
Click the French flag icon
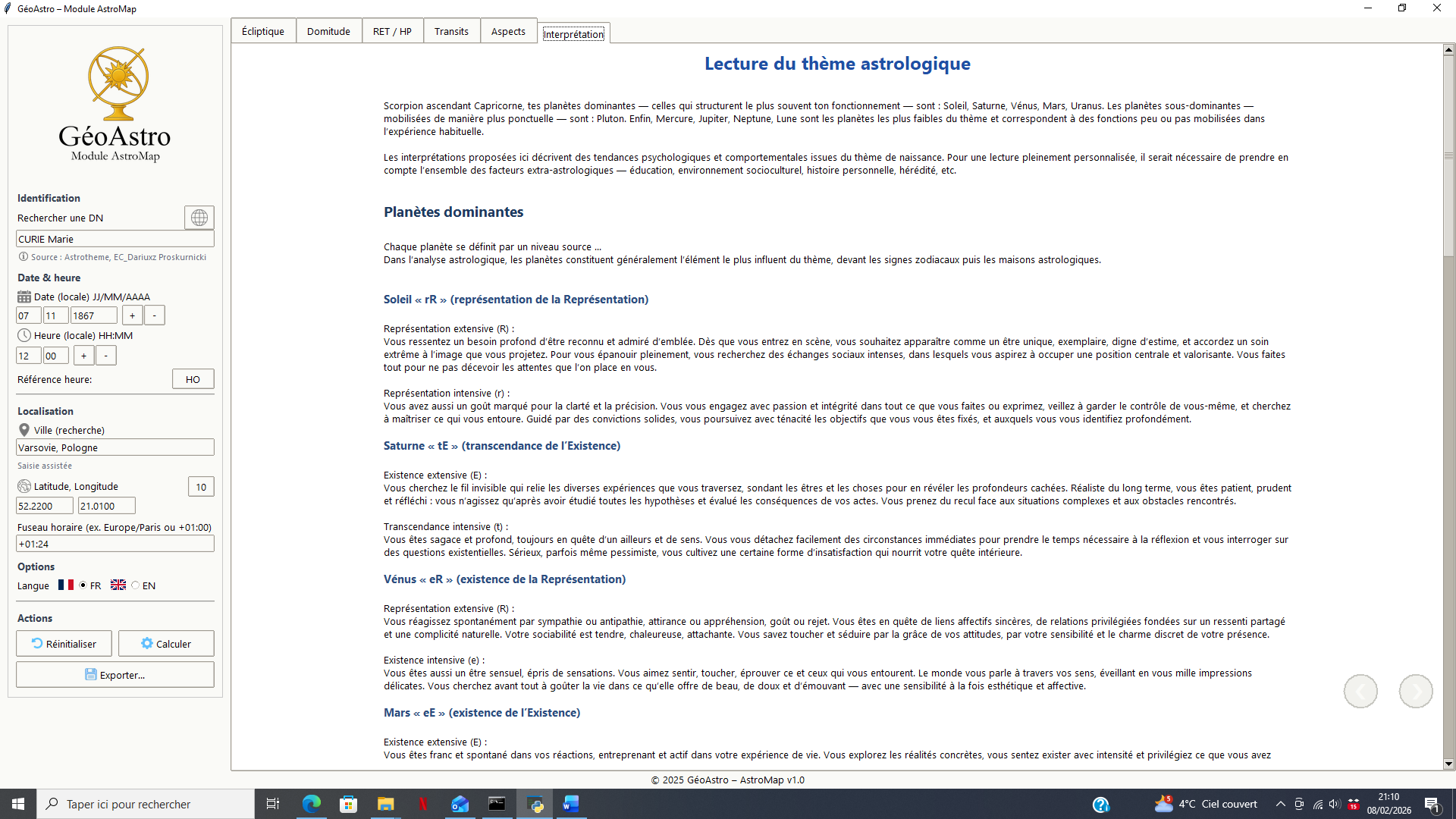[66, 585]
